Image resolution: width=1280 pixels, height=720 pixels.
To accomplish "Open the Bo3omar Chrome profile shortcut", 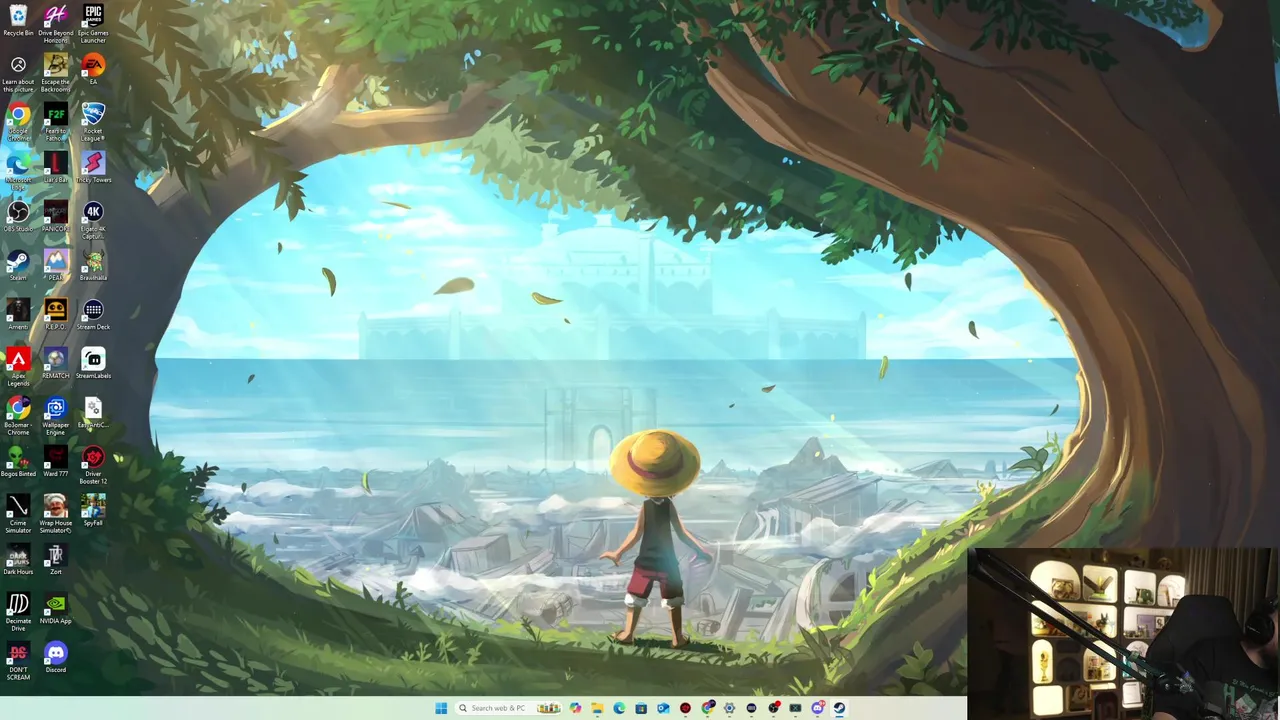I will click(x=18, y=415).
